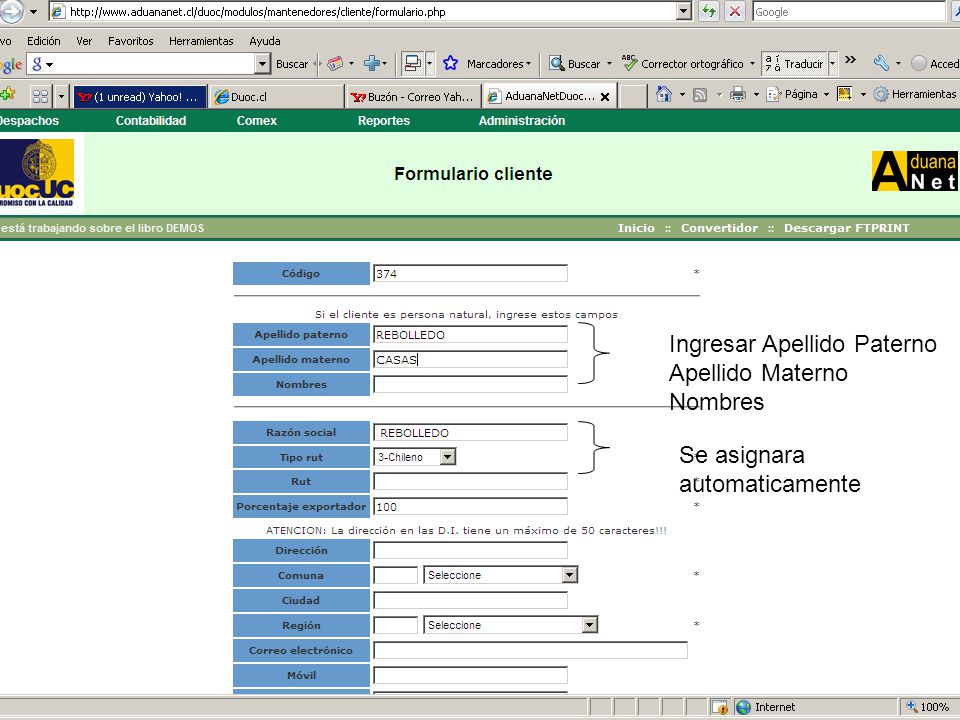This screenshot has height=720, width=960.
Task: Click the security shield icon in status bar
Action: [720, 707]
